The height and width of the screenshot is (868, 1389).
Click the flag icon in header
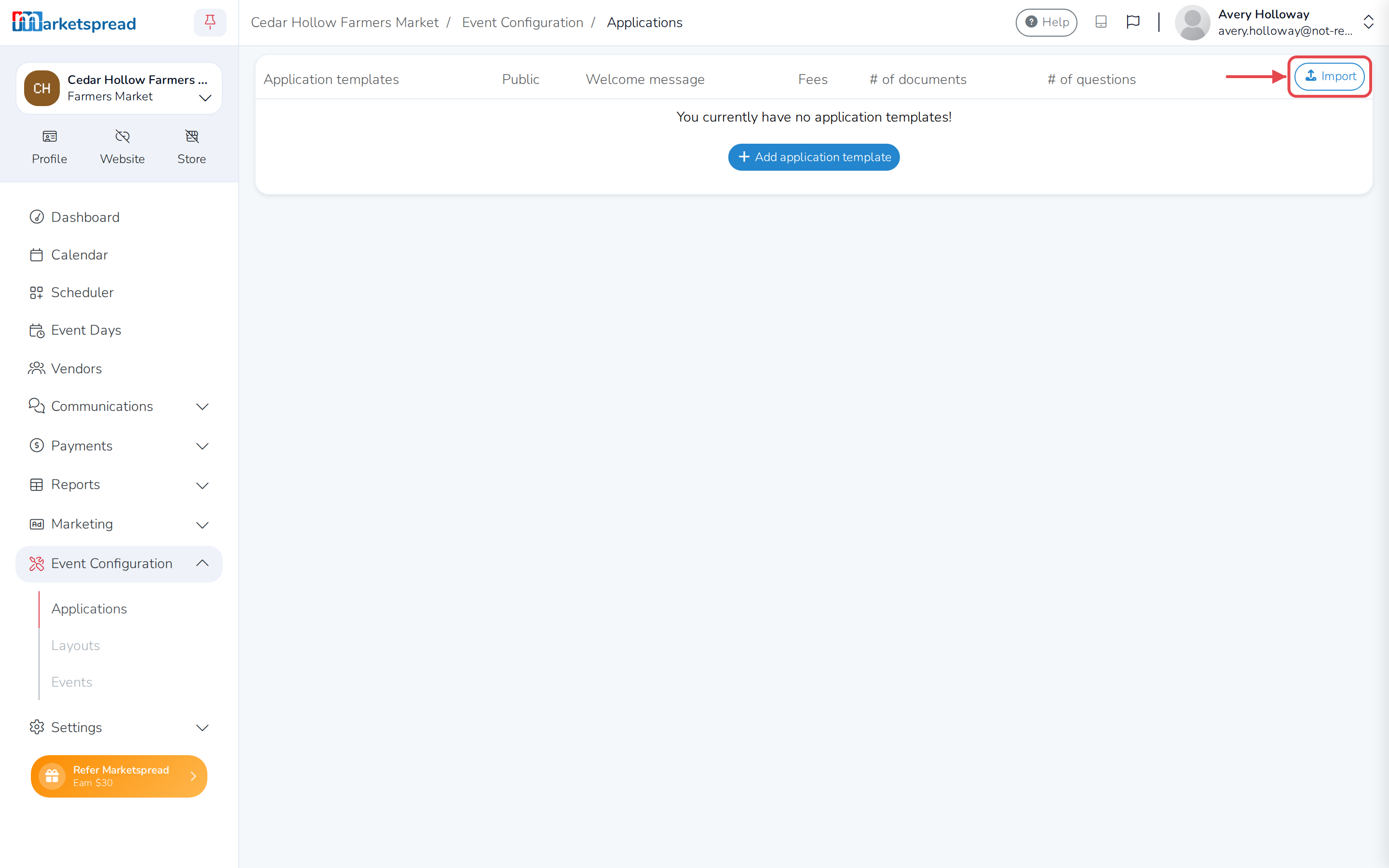(1132, 22)
